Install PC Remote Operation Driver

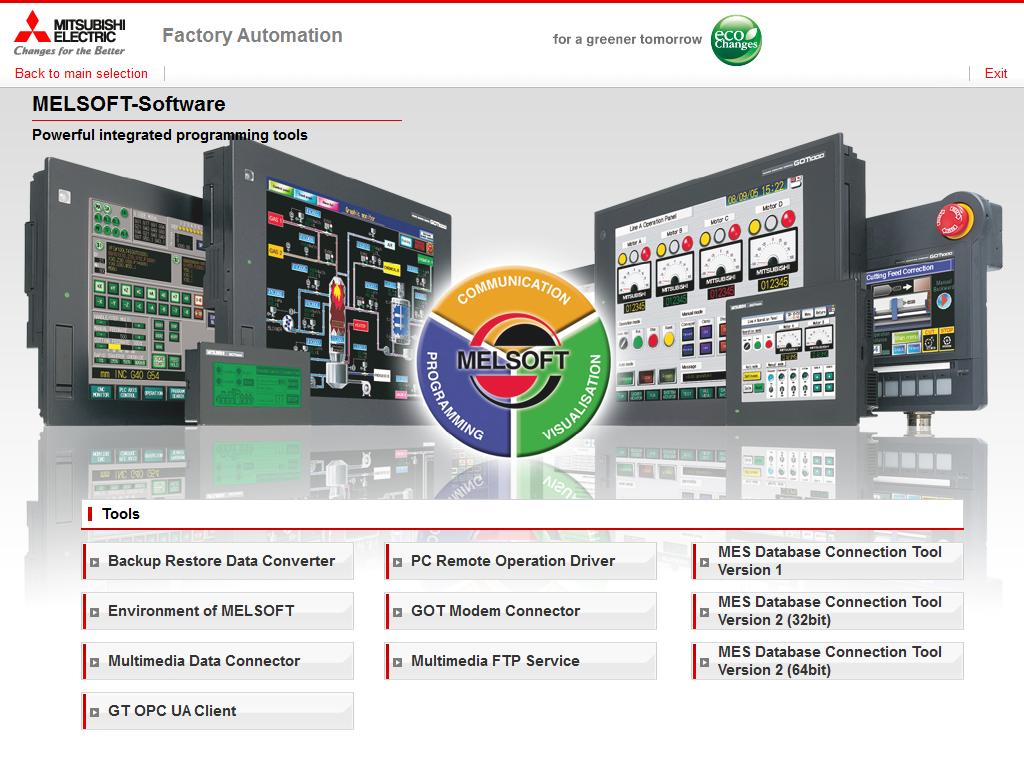click(521, 561)
